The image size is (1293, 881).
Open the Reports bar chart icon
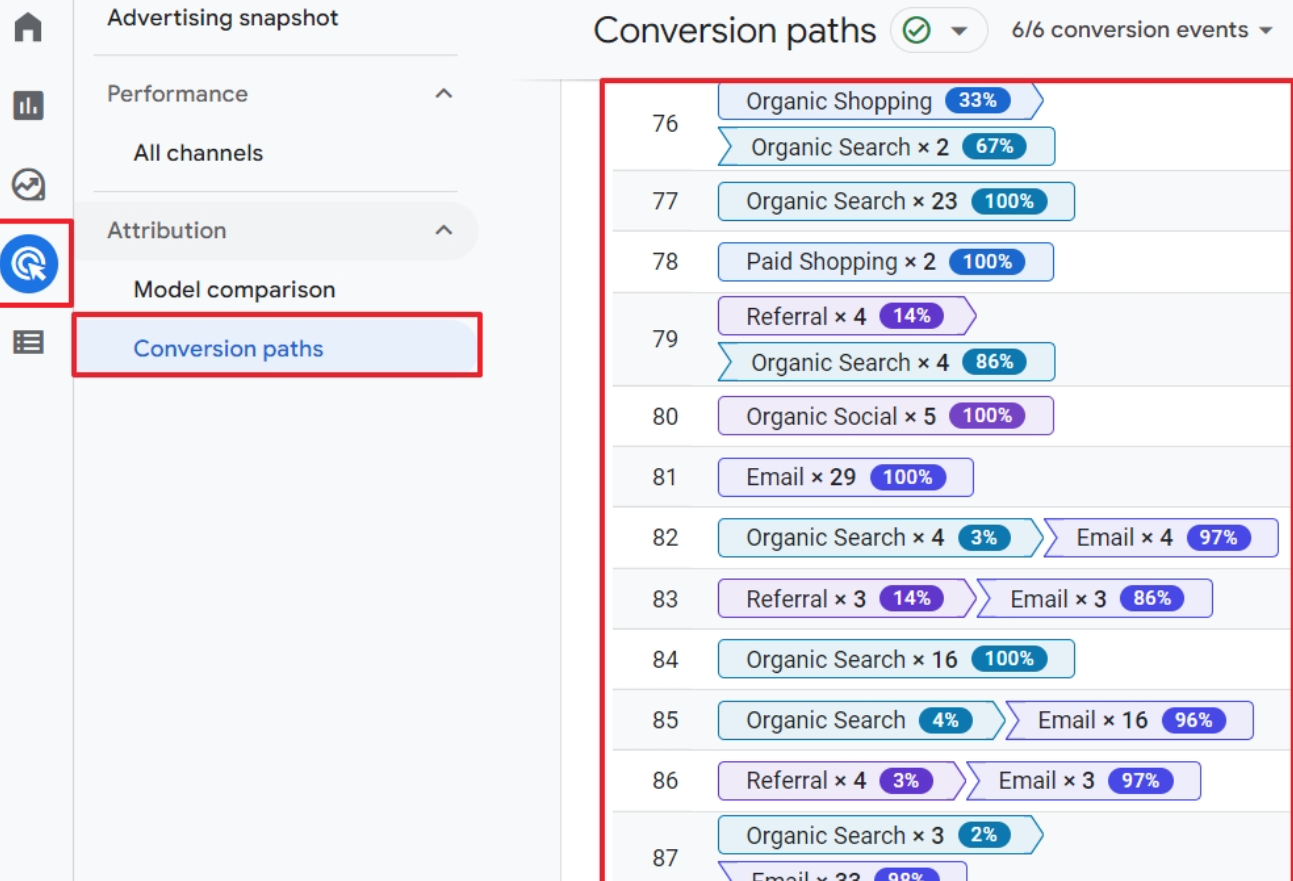(28, 105)
